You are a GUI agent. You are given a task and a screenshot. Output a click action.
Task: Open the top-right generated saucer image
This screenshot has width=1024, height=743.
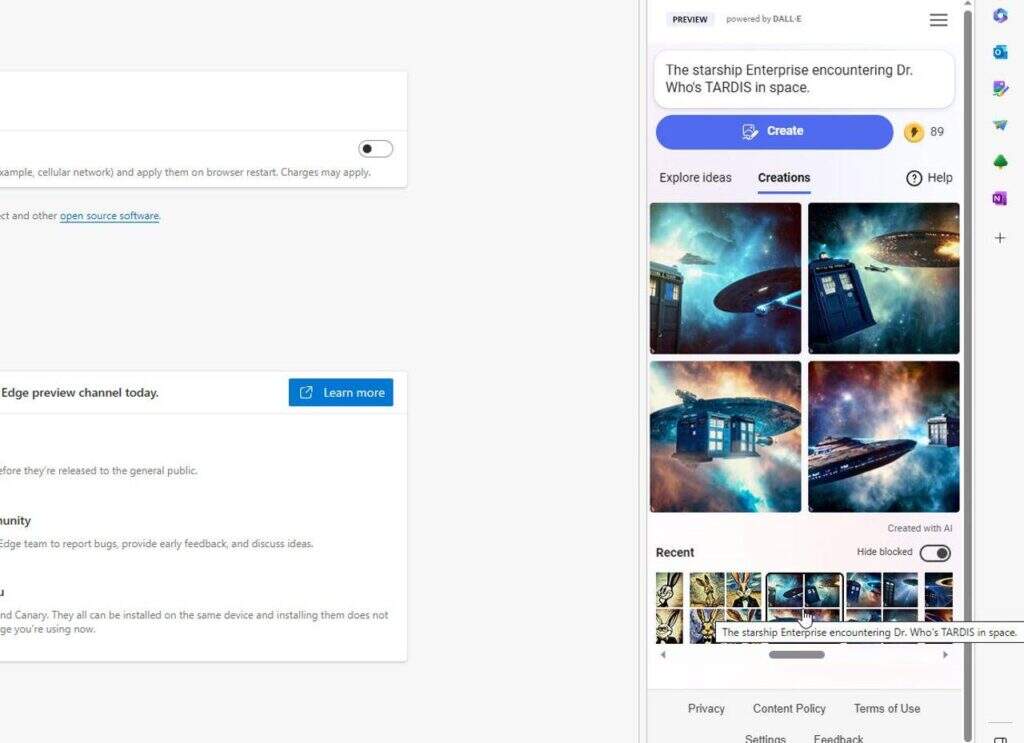(x=884, y=278)
